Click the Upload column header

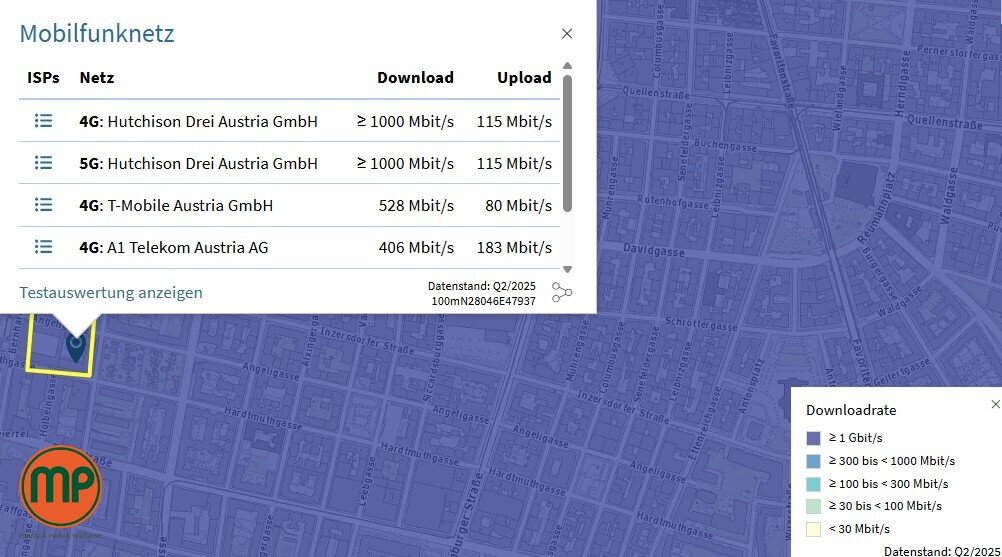pos(524,78)
